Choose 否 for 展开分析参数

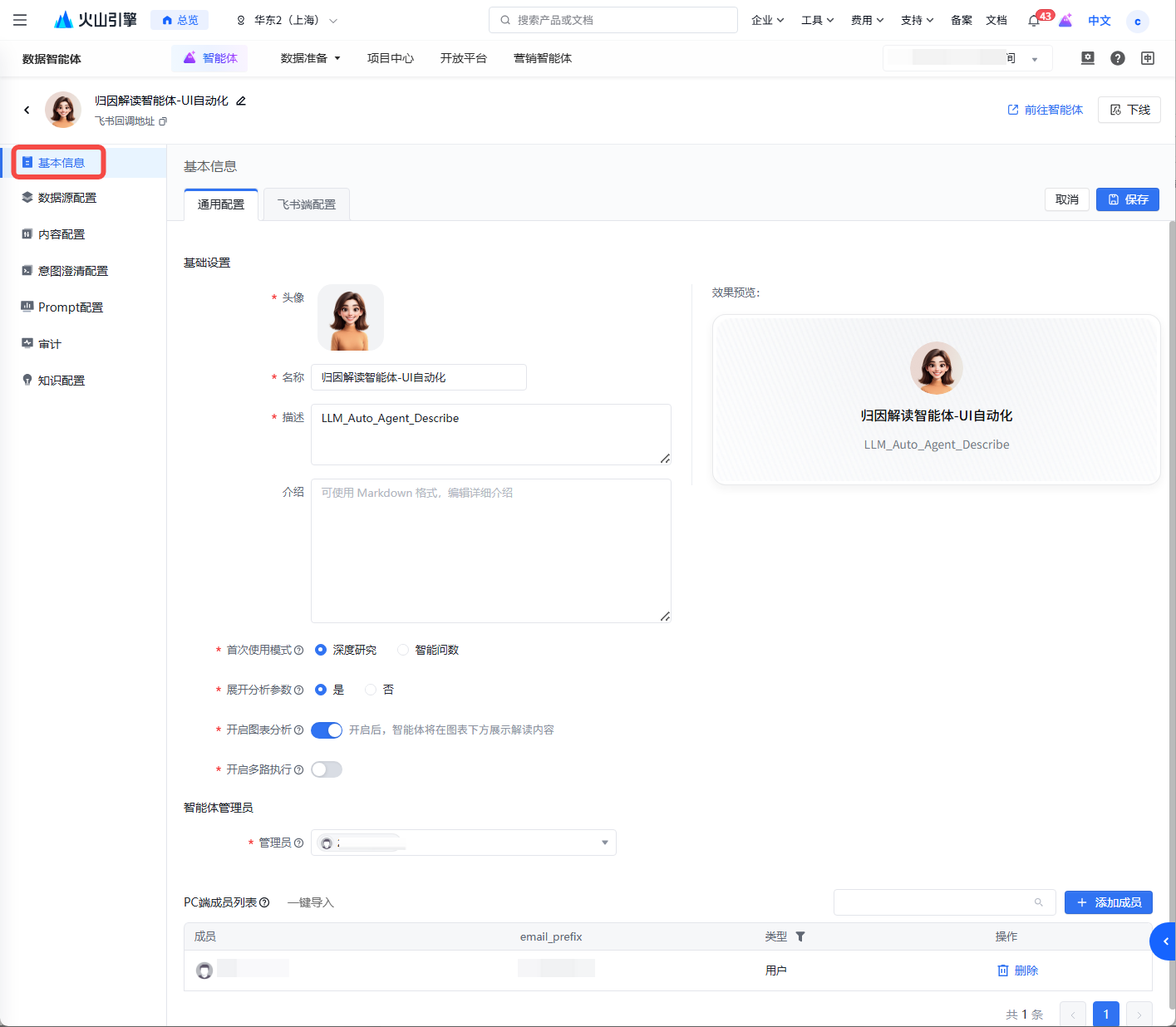pyautogui.click(x=371, y=690)
